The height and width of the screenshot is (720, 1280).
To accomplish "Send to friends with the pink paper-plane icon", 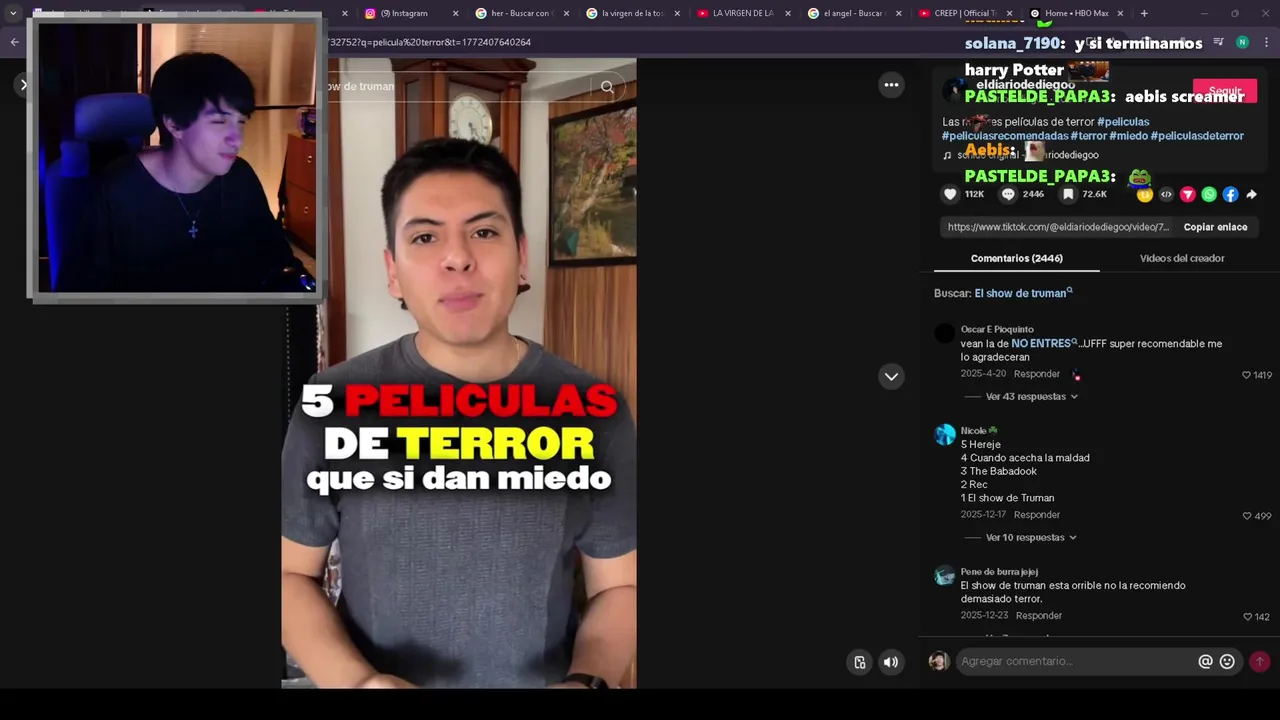I will pos(1187,194).
